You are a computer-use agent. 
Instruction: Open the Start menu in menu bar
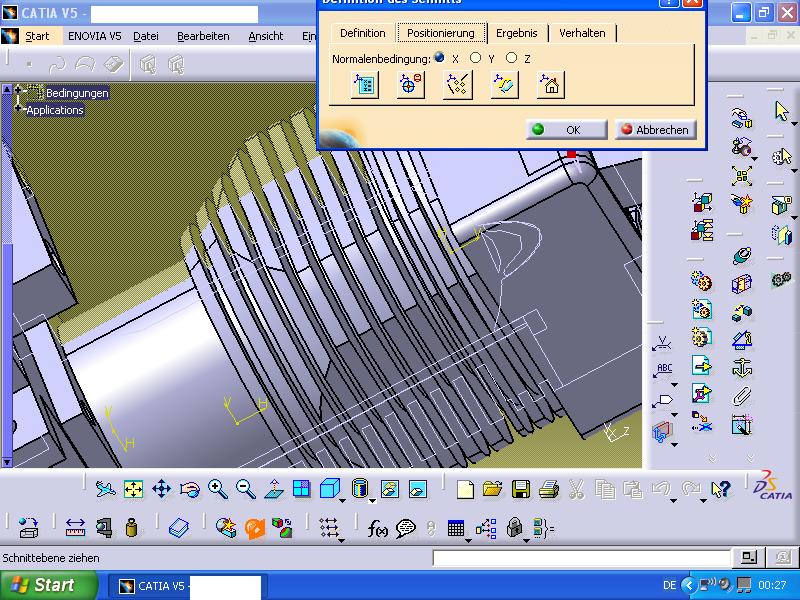(37, 36)
